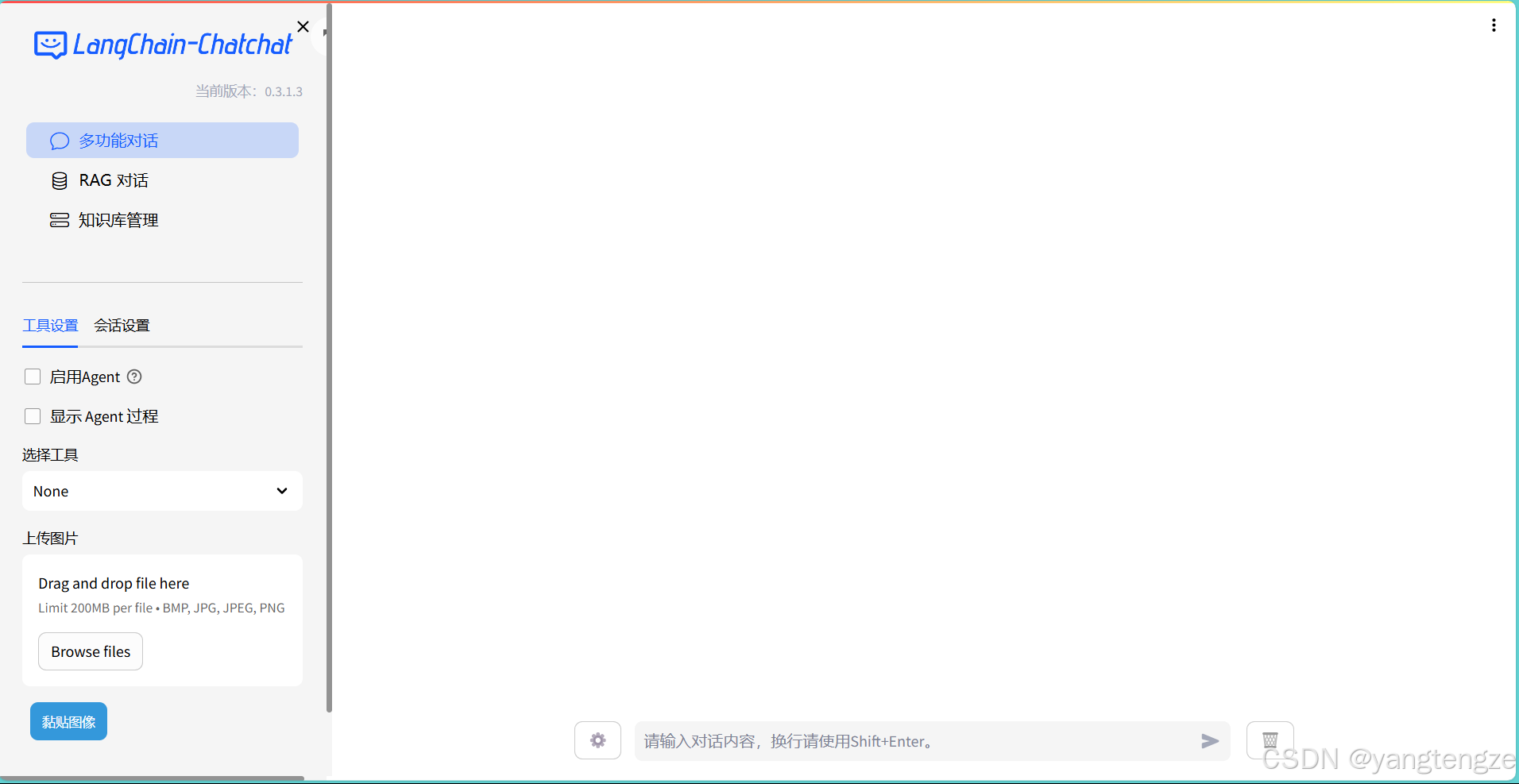This screenshot has width=1519, height=784.
Task: Click the help icon next to 启用Agent
Action: 134,377
